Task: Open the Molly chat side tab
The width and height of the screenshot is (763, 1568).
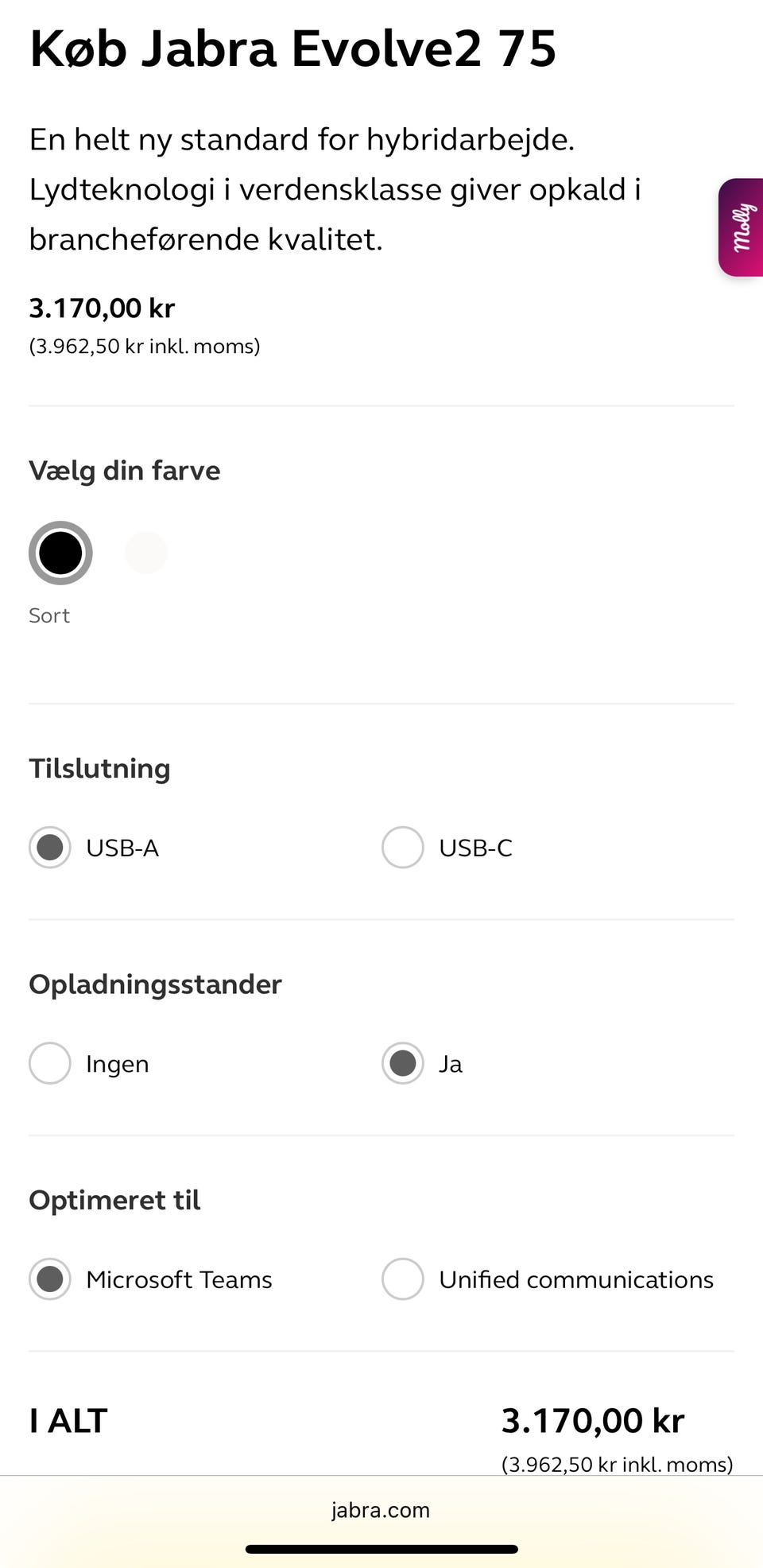Action: (x=742, y=227)
